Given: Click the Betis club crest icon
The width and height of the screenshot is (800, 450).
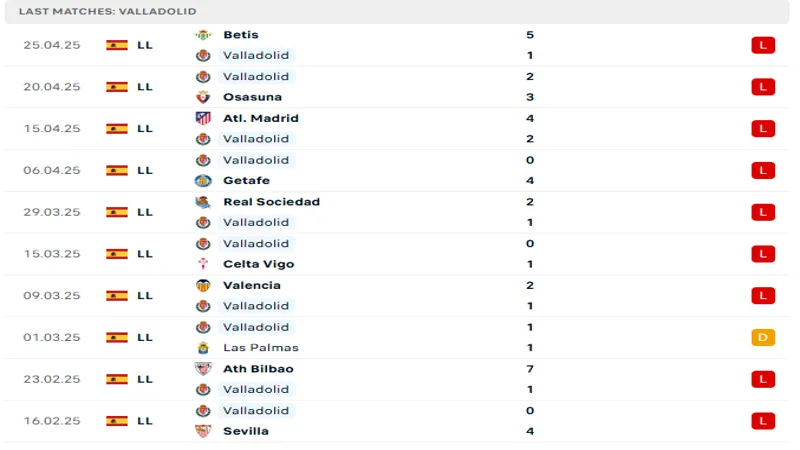Looking at the screenshot, I should pyautogui.click(x=203, y=35).
